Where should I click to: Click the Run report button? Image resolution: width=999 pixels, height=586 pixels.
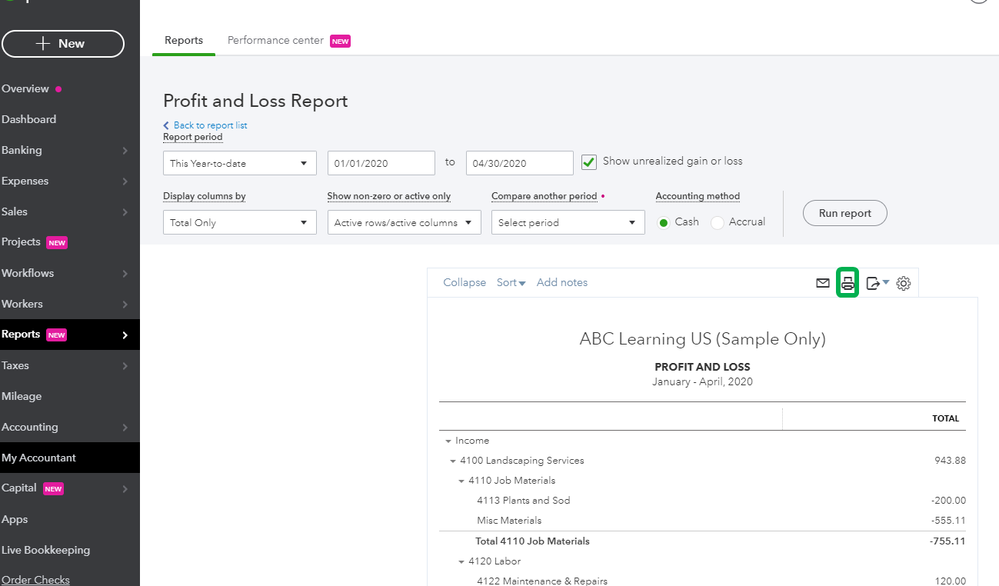(x=845, y=213)
